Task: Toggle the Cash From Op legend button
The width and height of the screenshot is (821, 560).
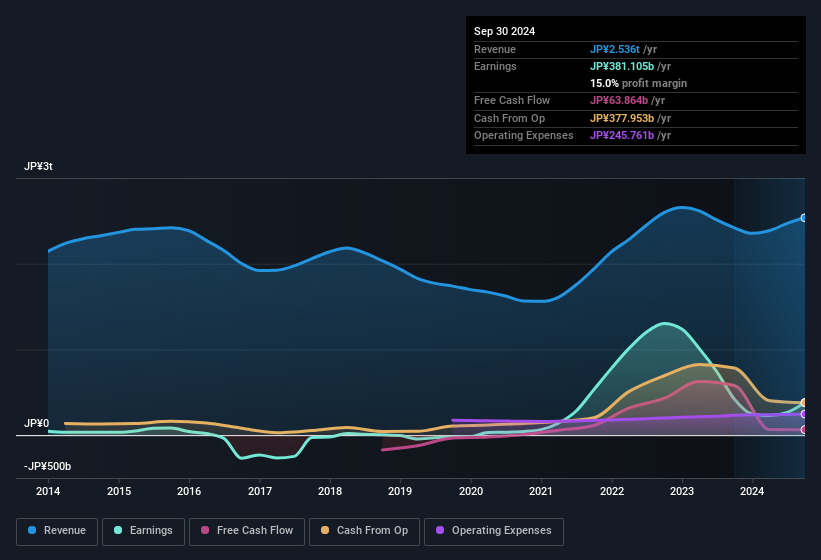Action: pyautogui.click(x=364, y=531)
